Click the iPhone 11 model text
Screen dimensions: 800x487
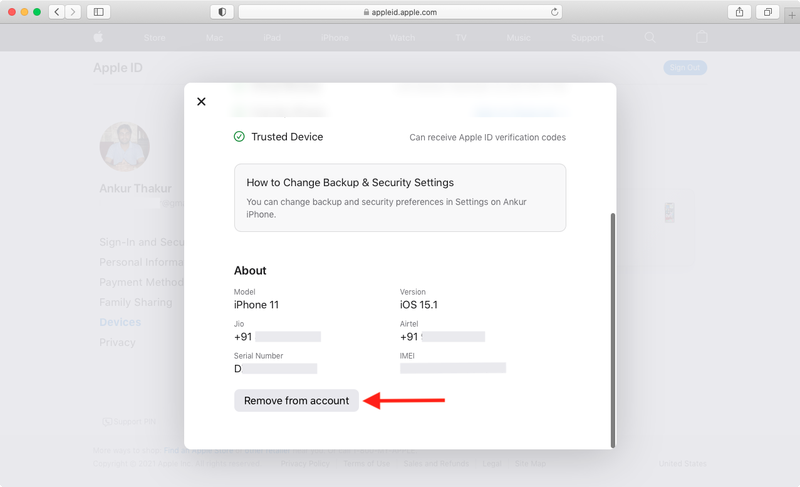[256, 305]
